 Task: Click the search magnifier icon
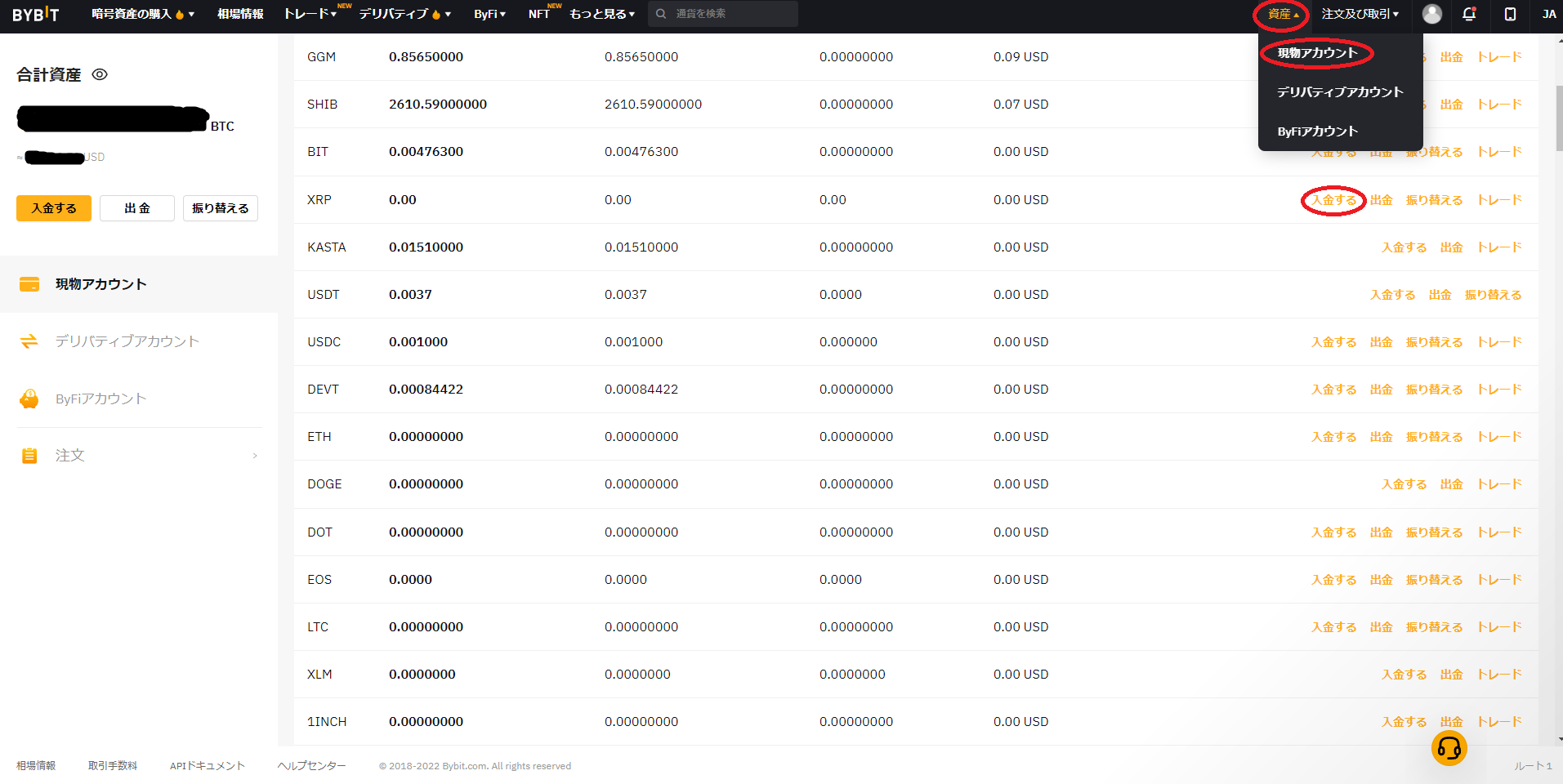(x=661, y=14)
